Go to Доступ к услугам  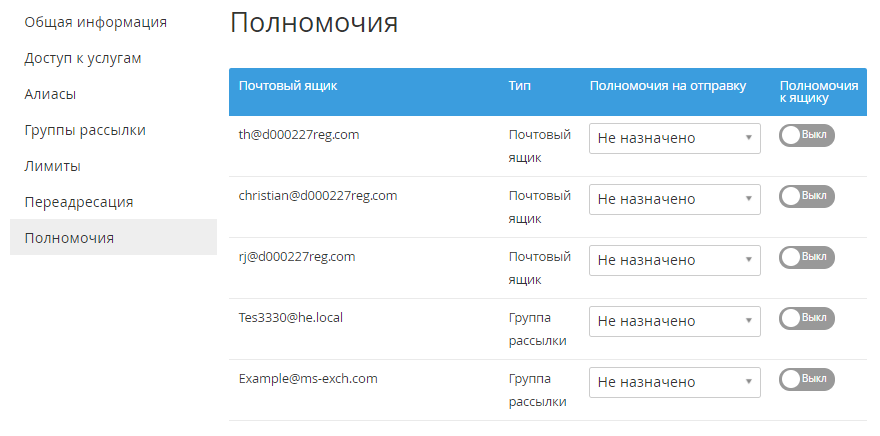(83, 58)
